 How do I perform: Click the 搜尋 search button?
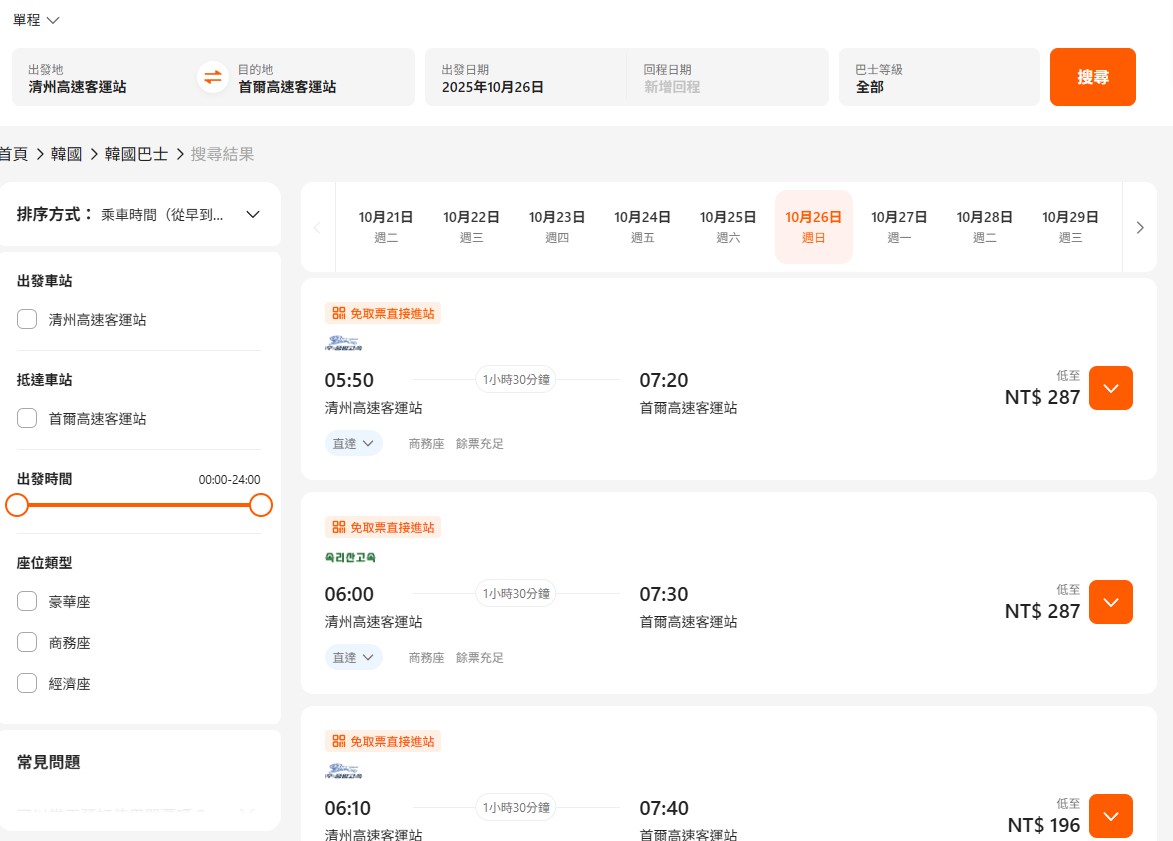click(1092, 76)
